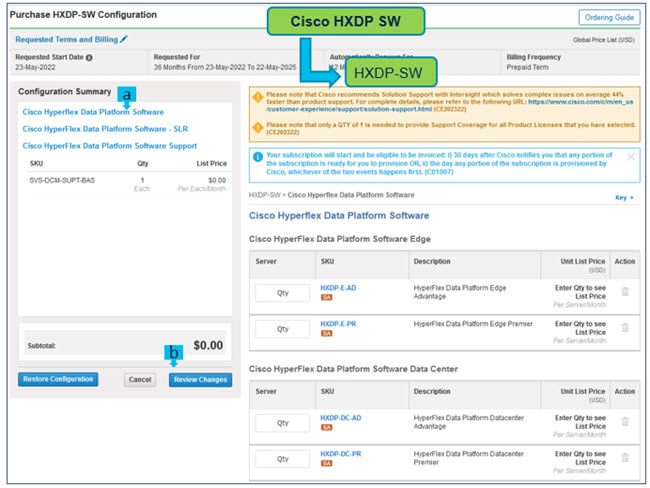Delete the HXDP-E-PR row trash icon

point(625,328)
